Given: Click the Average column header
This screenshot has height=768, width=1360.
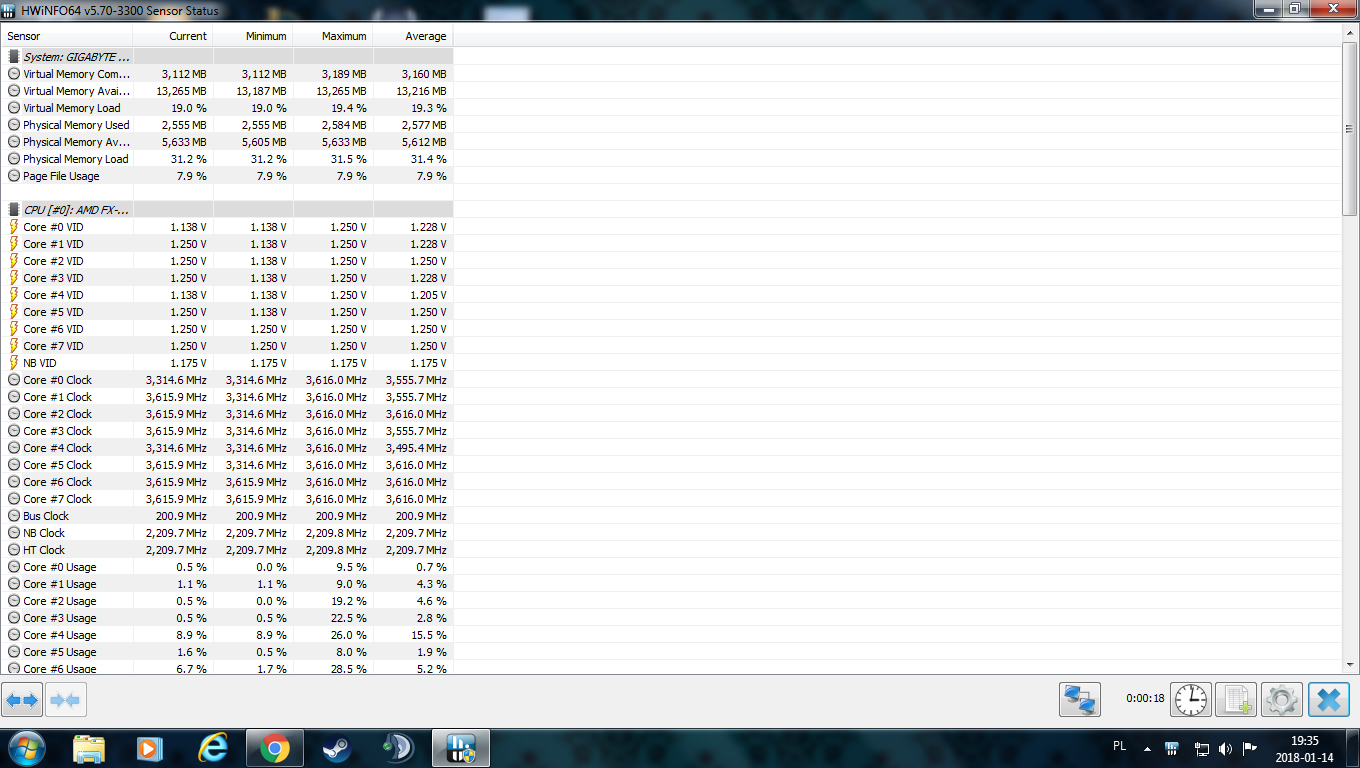Looking at the screenshot, I should (x=413, y=36).
